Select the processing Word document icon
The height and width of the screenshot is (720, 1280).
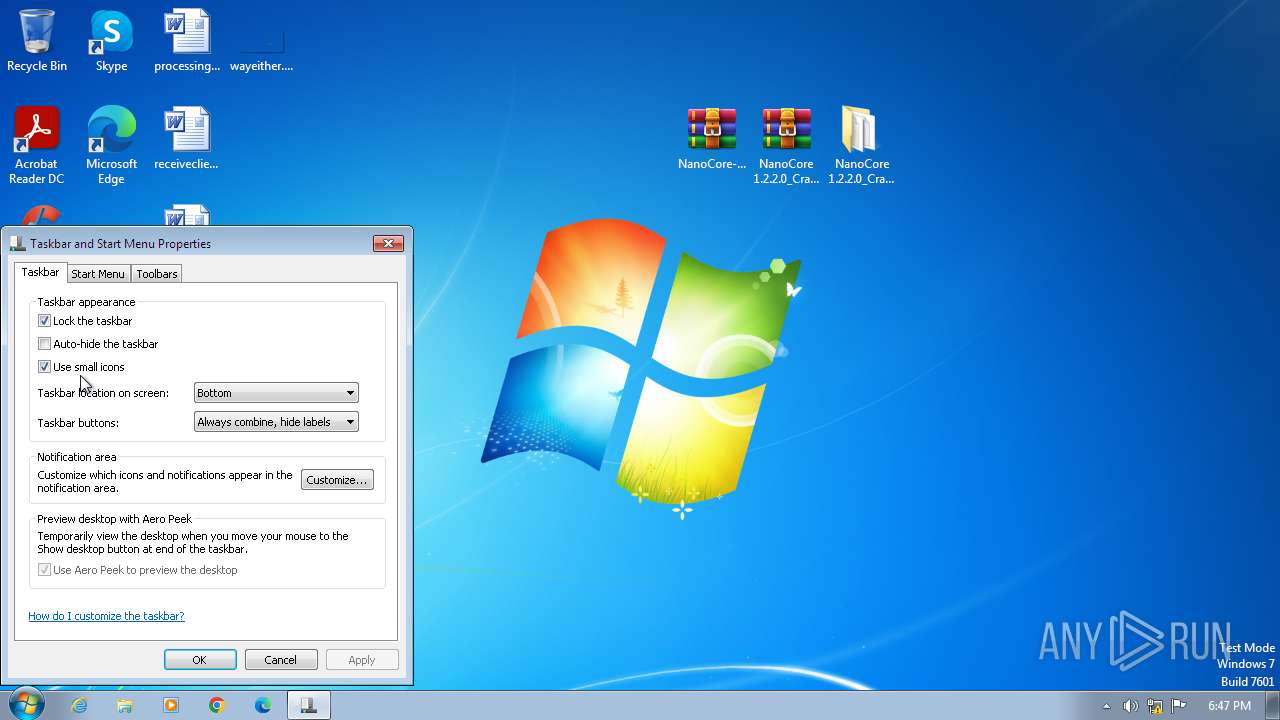(187, 40)
